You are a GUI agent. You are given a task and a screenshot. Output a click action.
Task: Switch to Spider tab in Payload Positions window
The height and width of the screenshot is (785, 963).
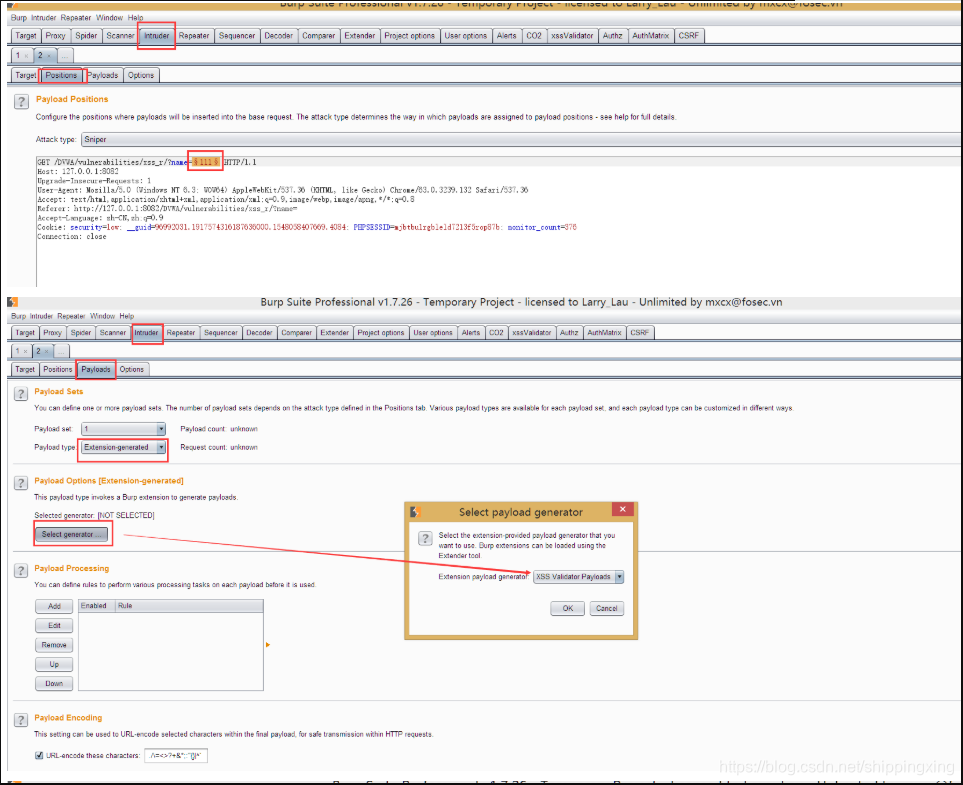coord(86,36)
